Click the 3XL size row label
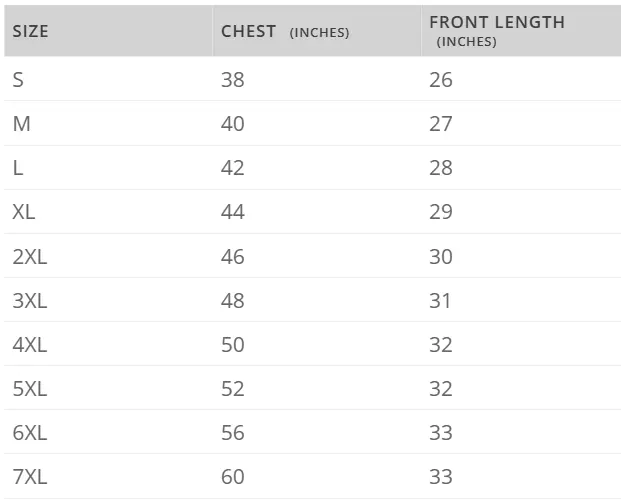 [30, 300]
